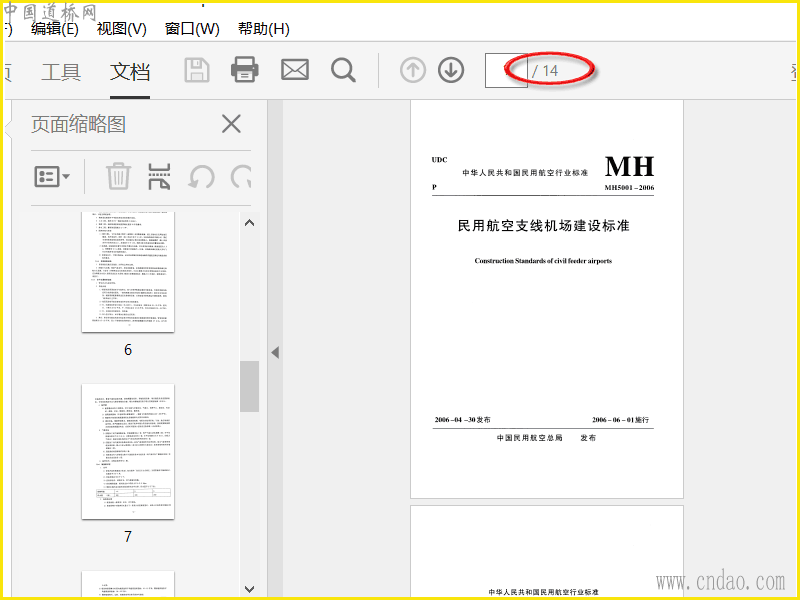Click thumbnail scrollbar up arrow
Screen dimensions: 800x600
249,223
